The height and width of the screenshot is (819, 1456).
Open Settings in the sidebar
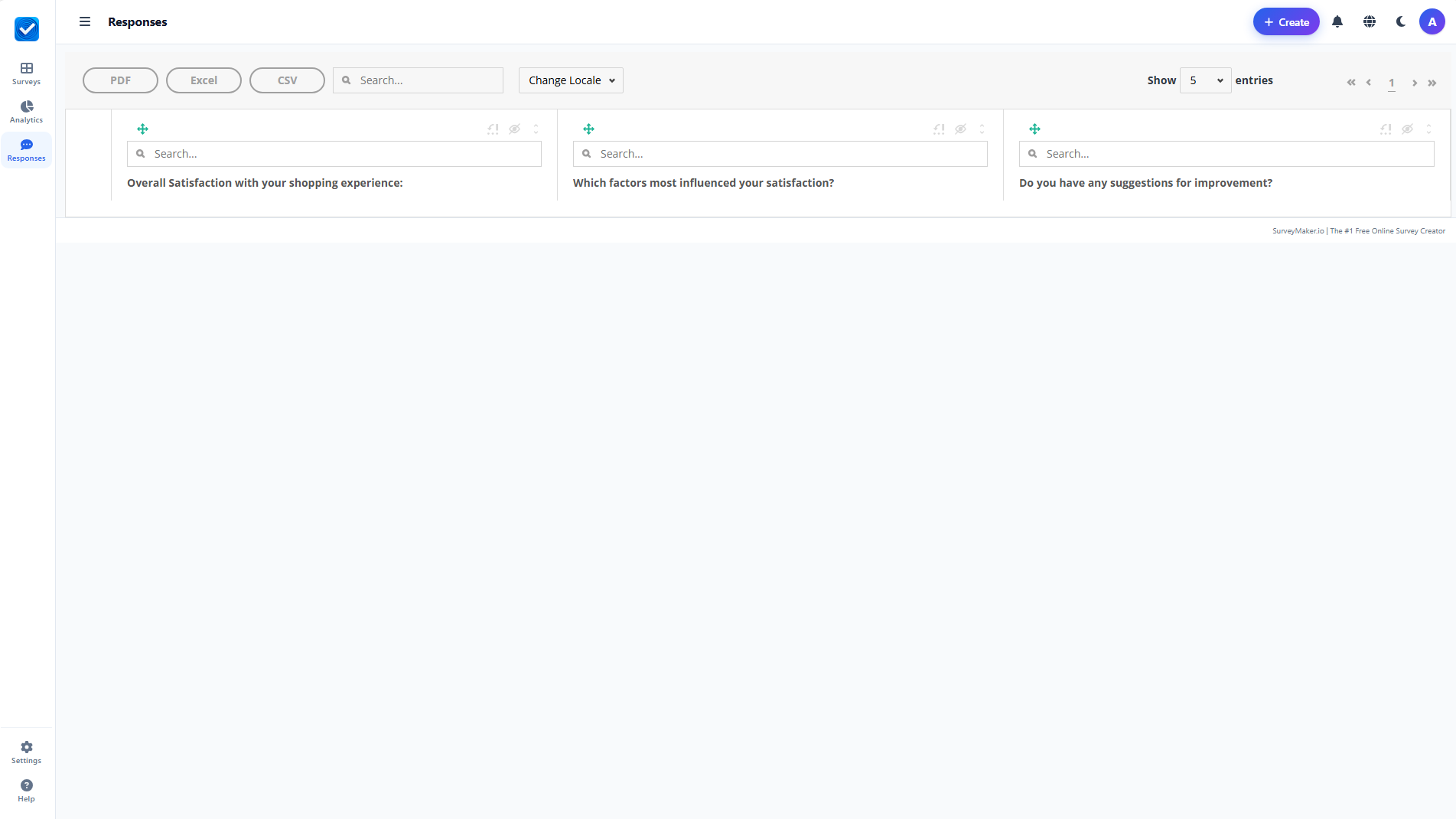pyautogui.click(x=26, y=752)
